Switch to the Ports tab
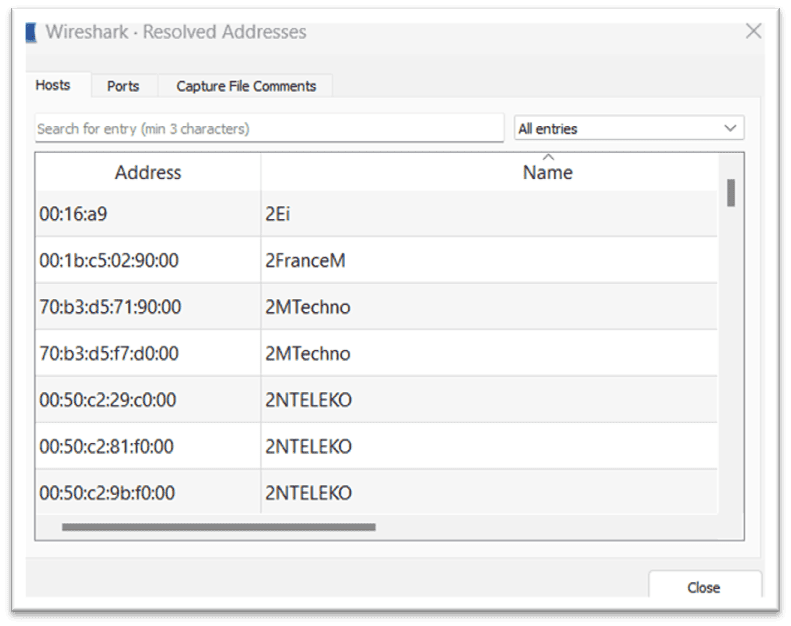The height and width of the screenshot is (626, 791). (123, 86)
